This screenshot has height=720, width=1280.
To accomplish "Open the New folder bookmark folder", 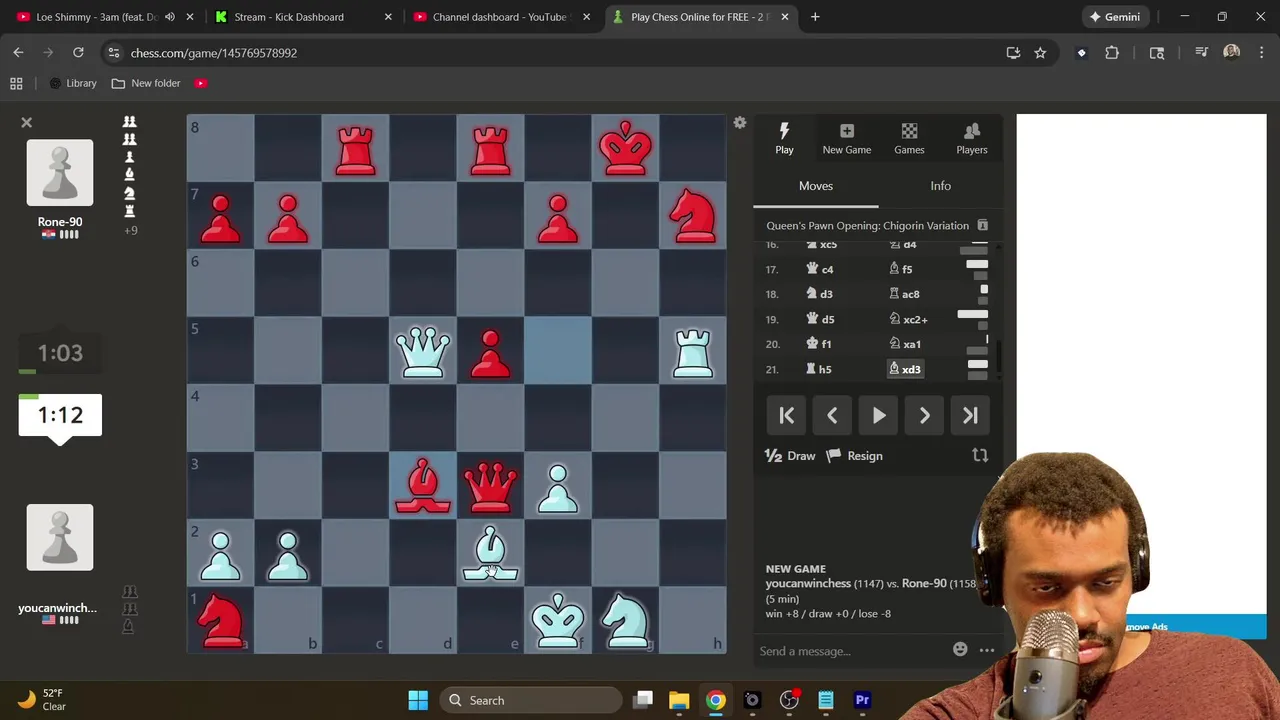I will [x=146, y=83].
